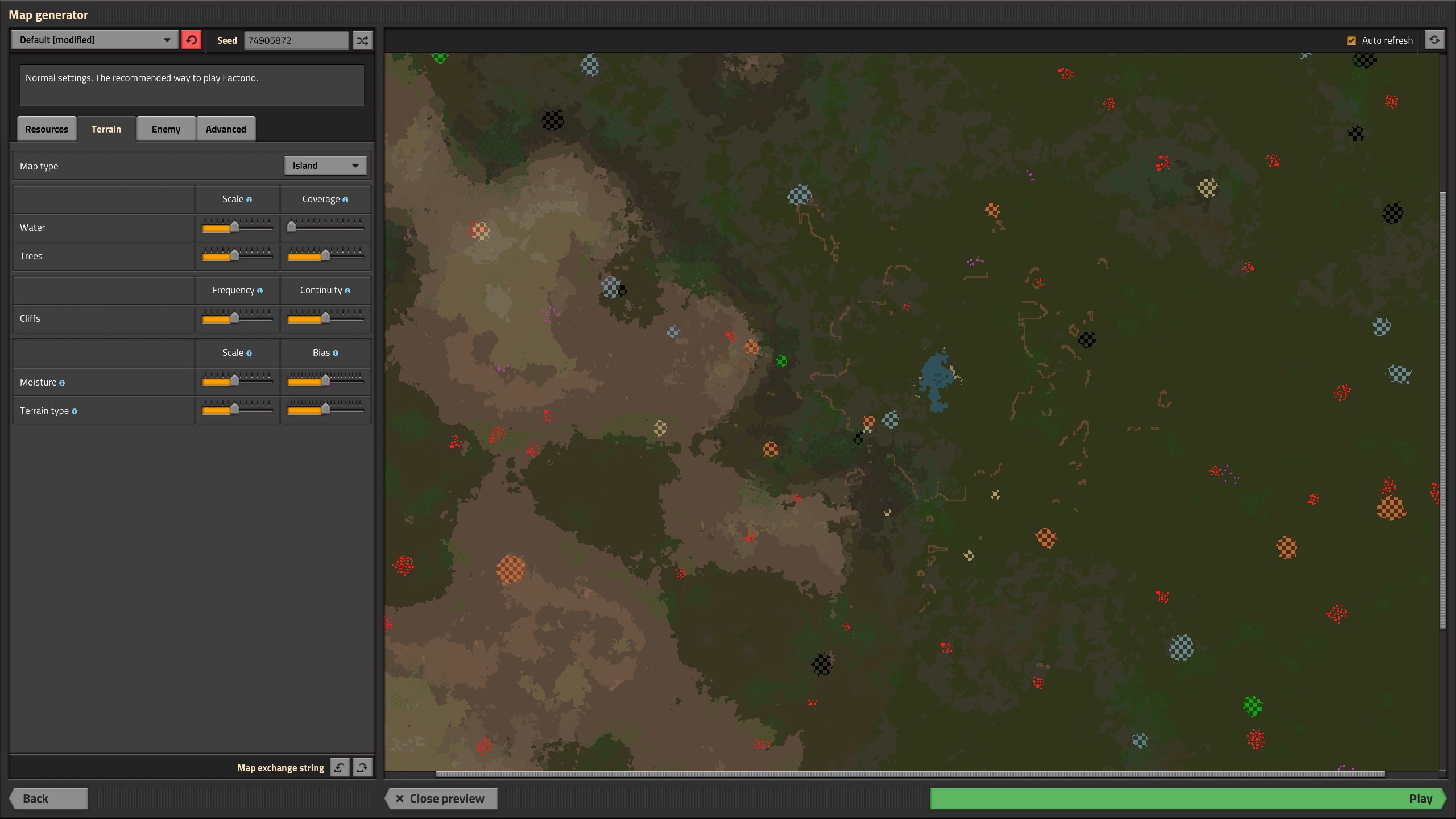Click the Cliffs Continuity info icon
This screenshot has height=819, width=1456.
pos(348,291)
